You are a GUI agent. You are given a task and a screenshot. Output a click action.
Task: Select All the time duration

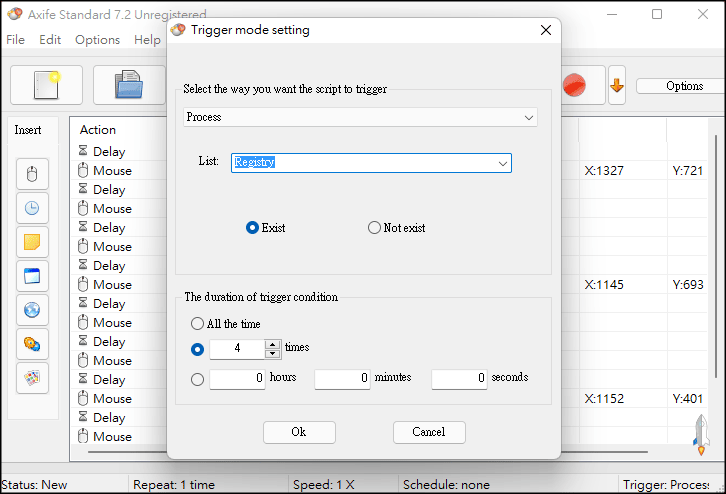197,324
